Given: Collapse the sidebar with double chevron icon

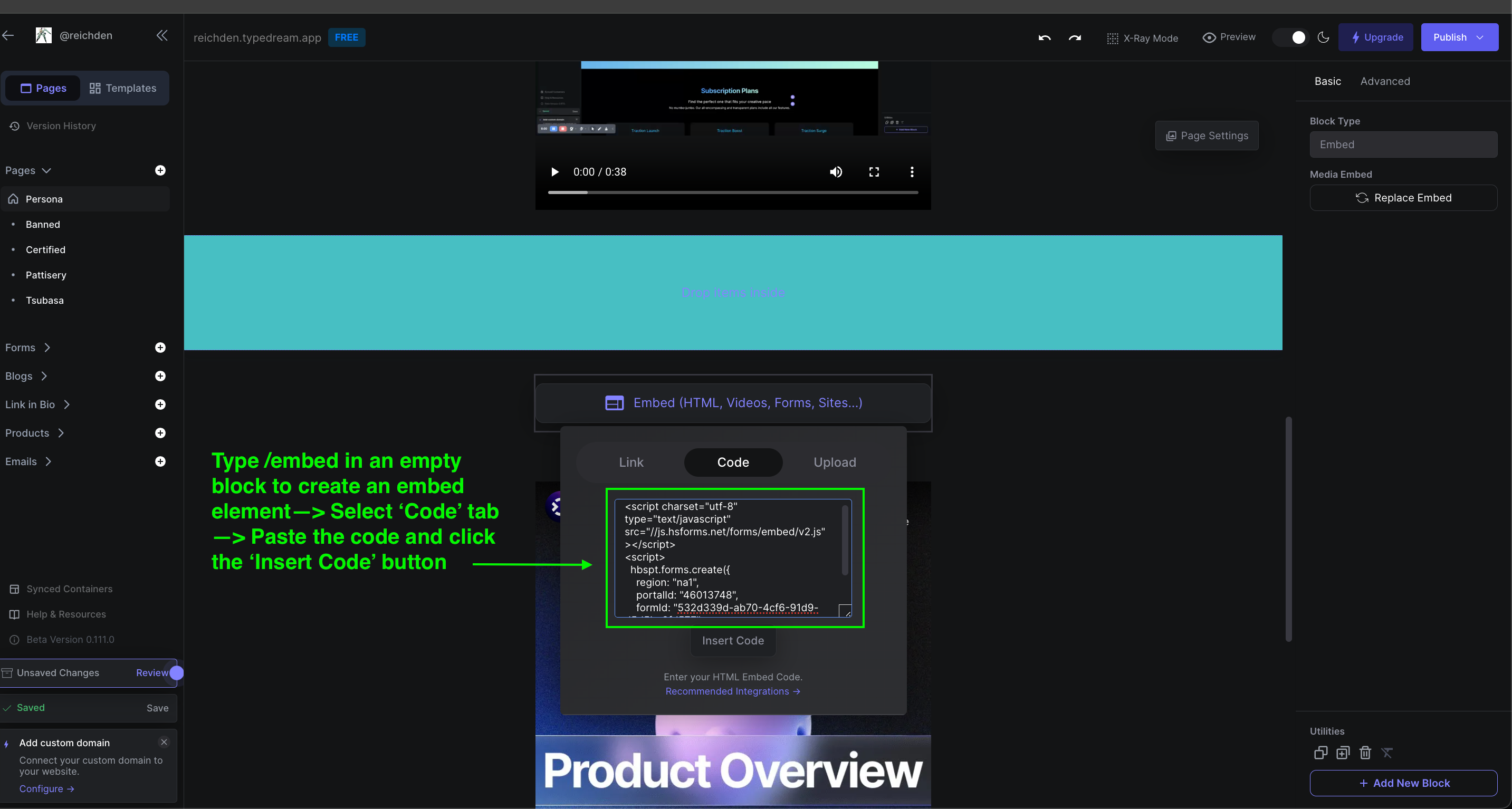Looking at the screenshot, I should coord(162,36).
